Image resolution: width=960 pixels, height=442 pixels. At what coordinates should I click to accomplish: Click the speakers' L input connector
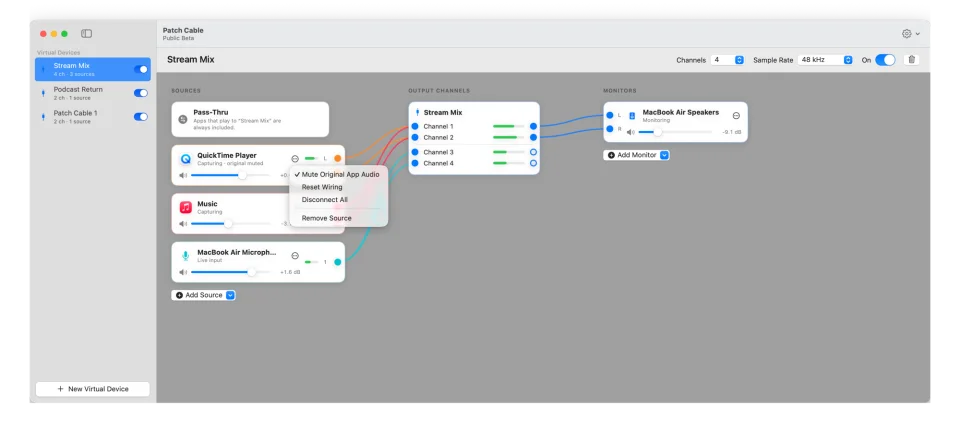609,115
